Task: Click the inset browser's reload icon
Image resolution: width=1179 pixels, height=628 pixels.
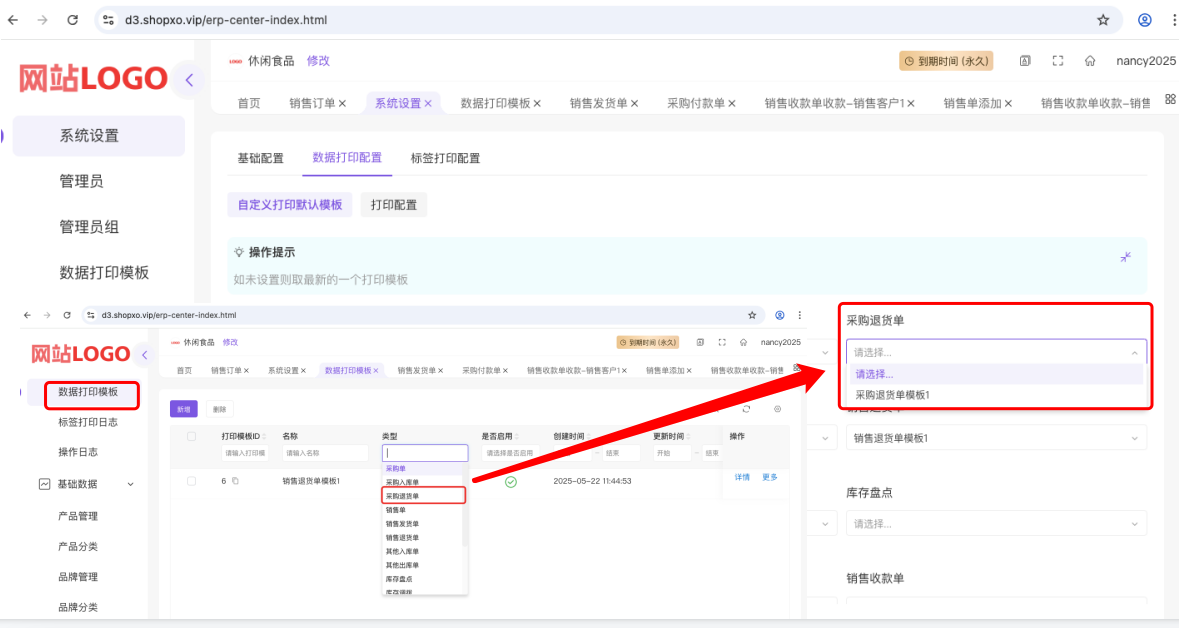Action: pyautogui.click(x=67, y=315)
